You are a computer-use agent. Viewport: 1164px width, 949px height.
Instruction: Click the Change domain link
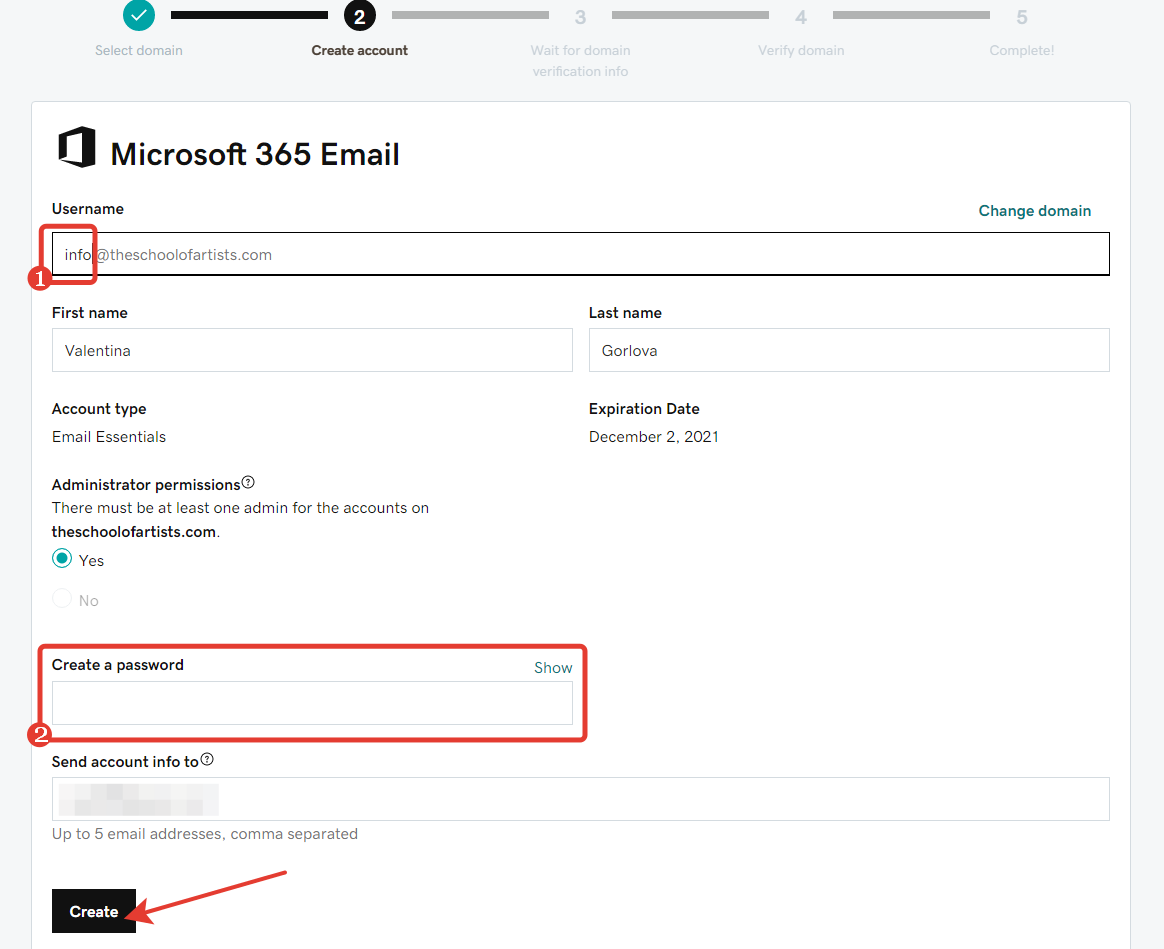(1034, 211)
